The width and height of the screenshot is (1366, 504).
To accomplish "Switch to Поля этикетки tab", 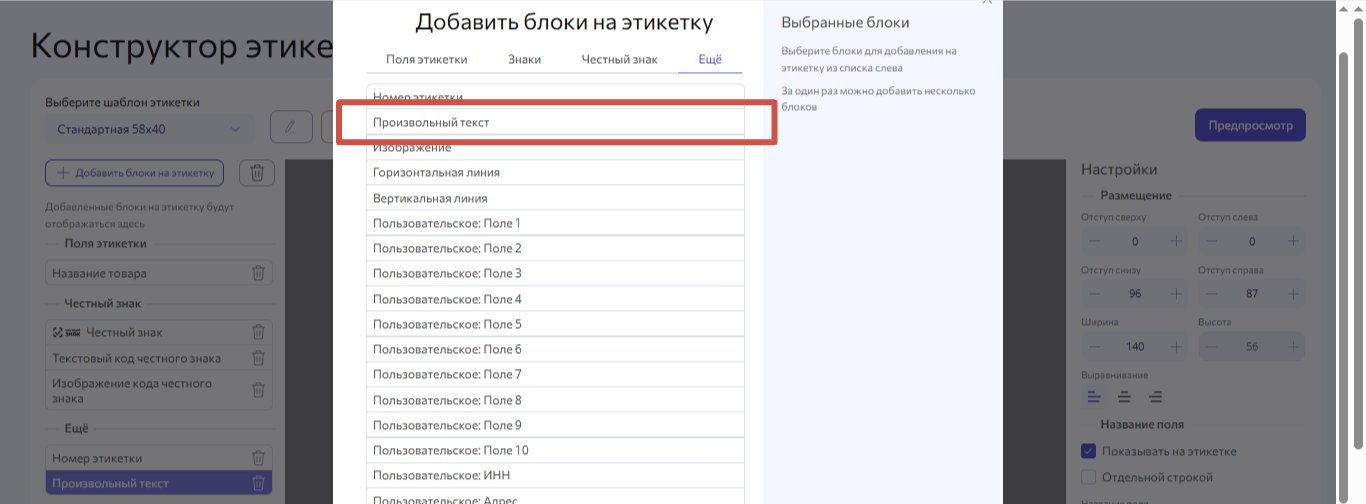I will [x=427, y=59].
